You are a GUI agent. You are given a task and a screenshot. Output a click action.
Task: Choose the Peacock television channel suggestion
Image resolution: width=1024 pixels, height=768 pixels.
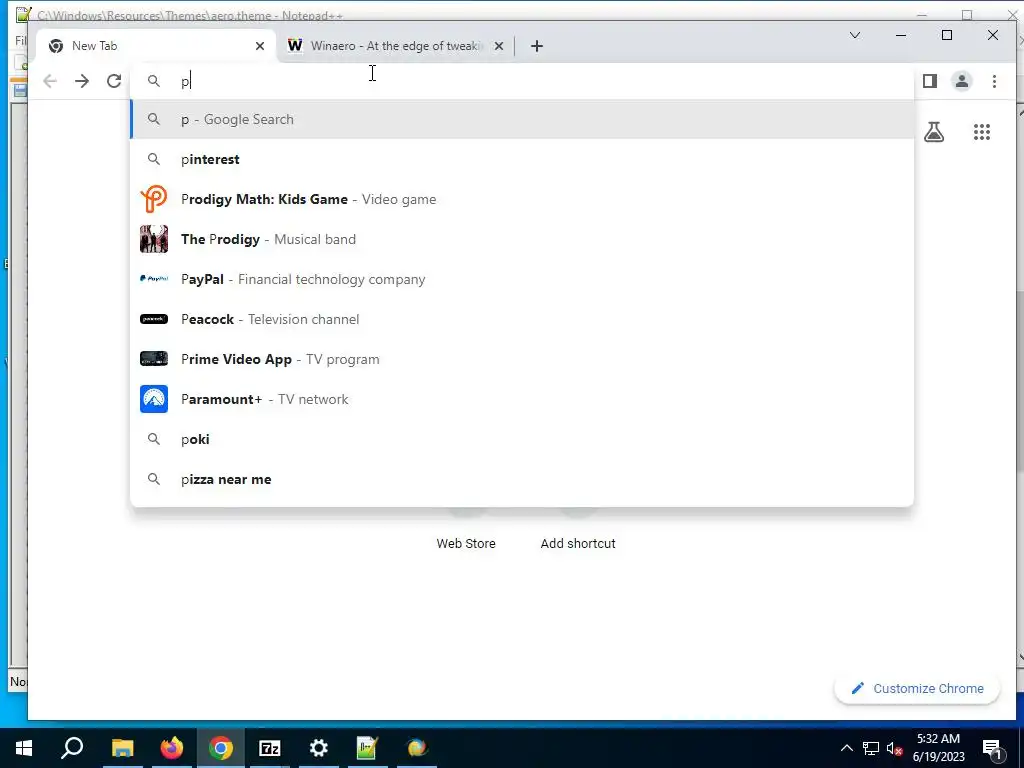tap(522, 319)
